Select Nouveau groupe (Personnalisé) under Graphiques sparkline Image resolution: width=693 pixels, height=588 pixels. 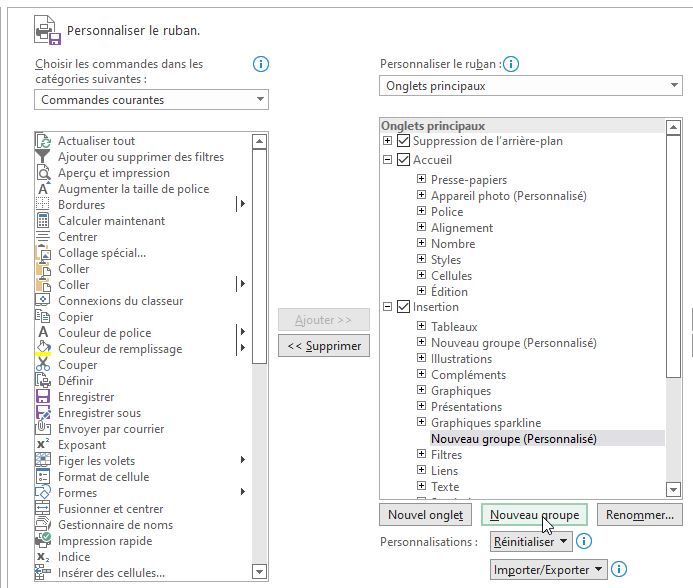click(514, 439)
